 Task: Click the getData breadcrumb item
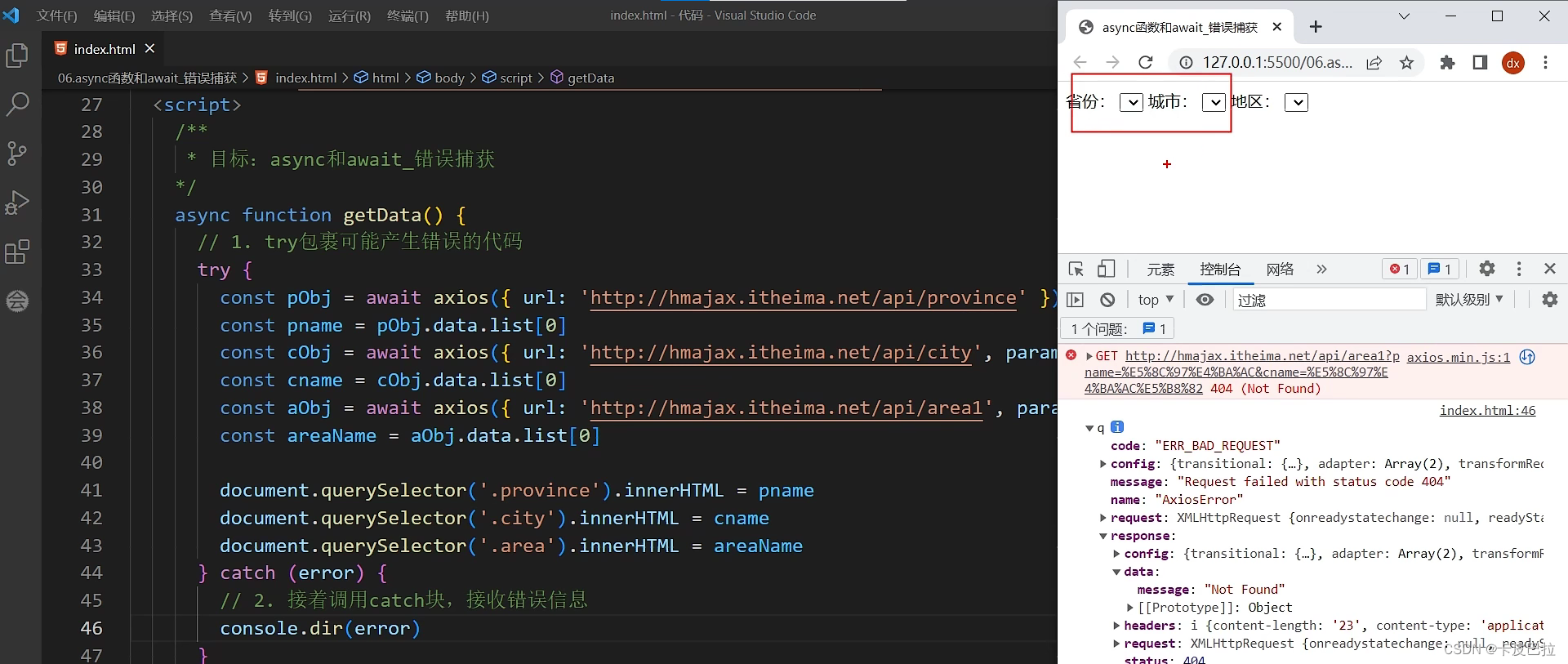click(582, 78)
